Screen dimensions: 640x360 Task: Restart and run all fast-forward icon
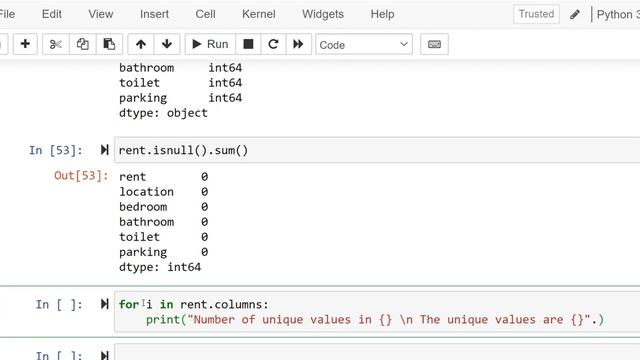point(298,44)
